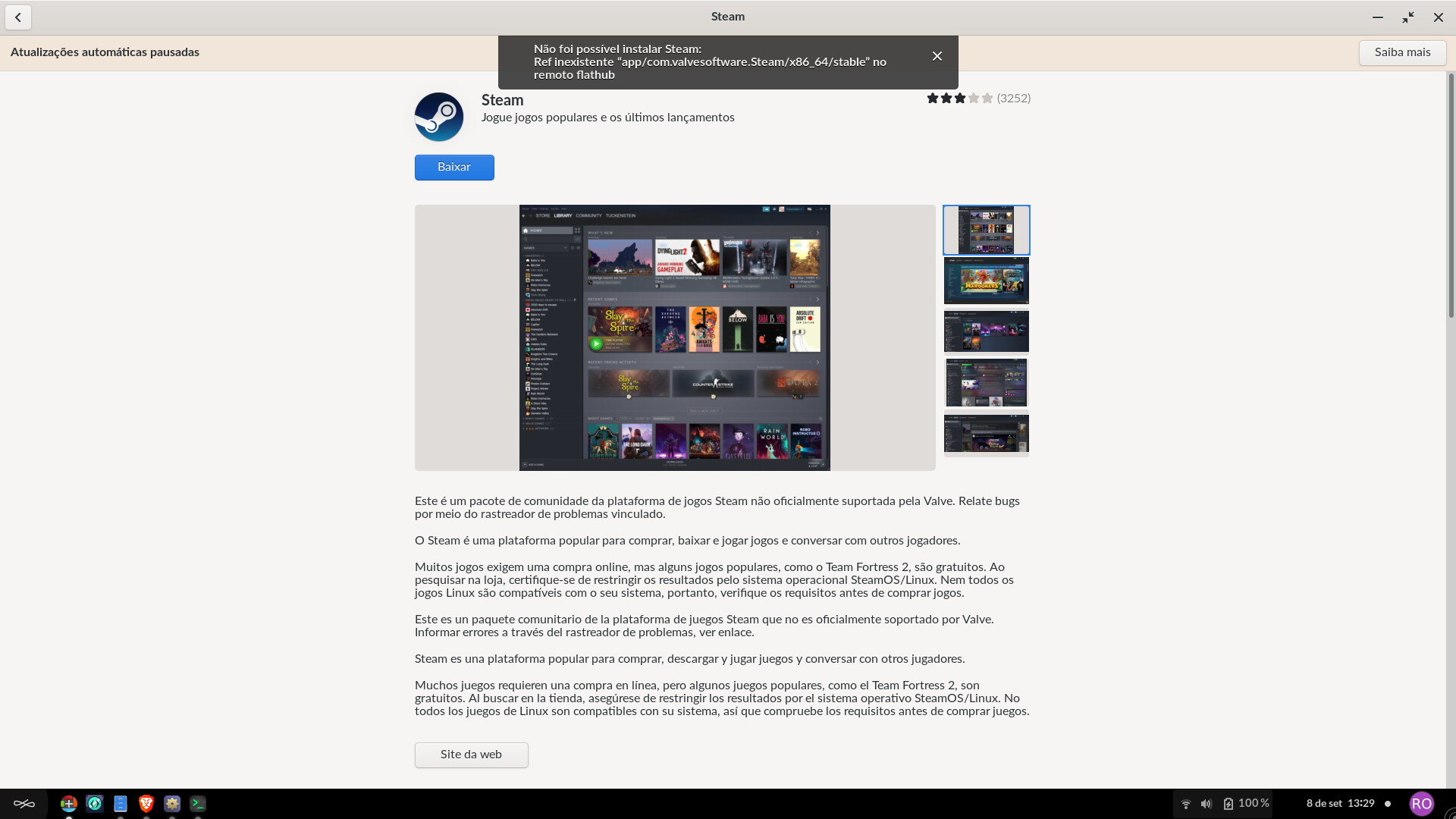This screenshot has width=1456, height=819.
Task: Open the file manager taskbar icon
Action: pyautogui.click(x=121, y=803)
